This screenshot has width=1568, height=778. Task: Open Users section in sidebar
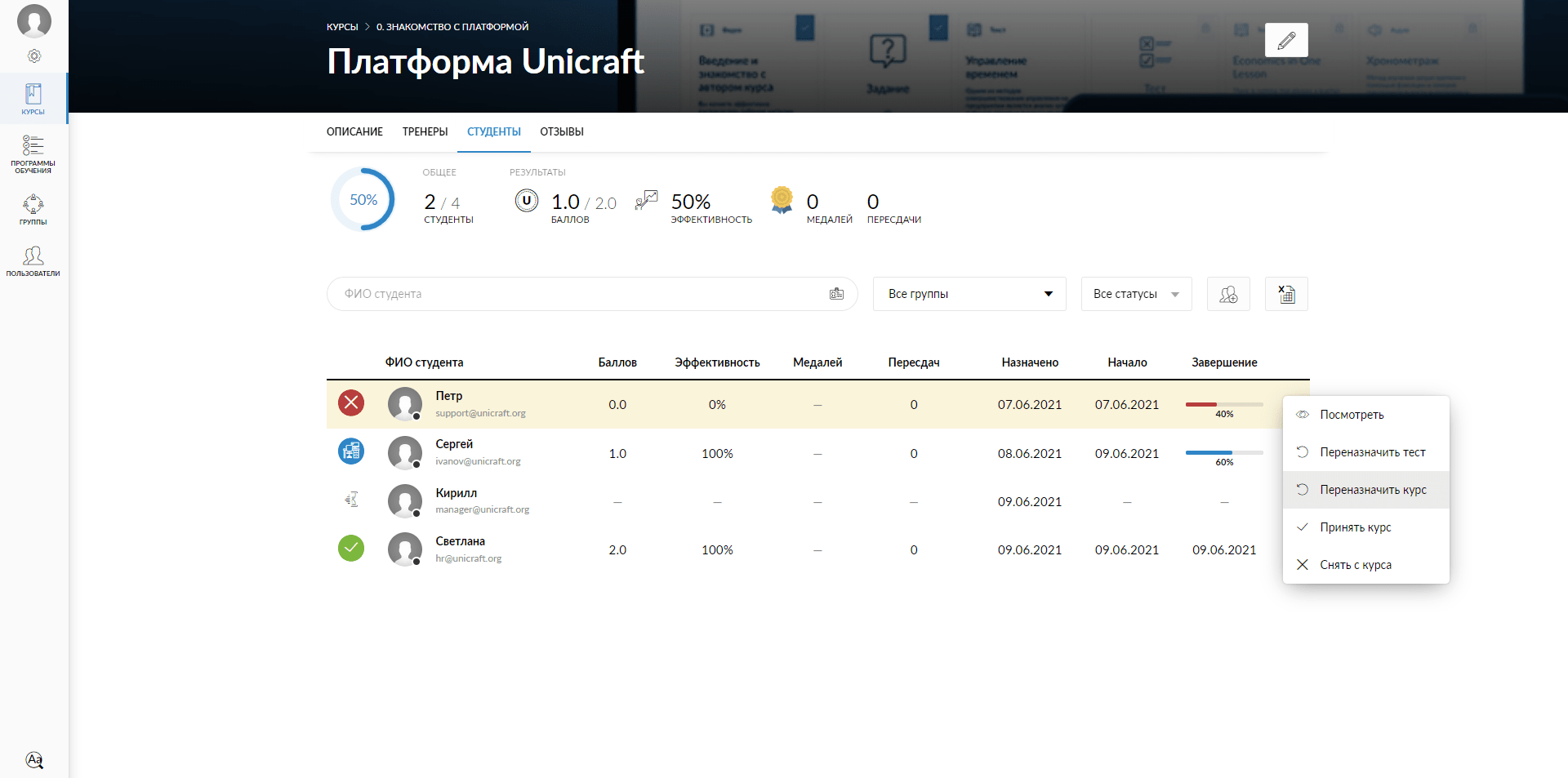pos(33,261)
